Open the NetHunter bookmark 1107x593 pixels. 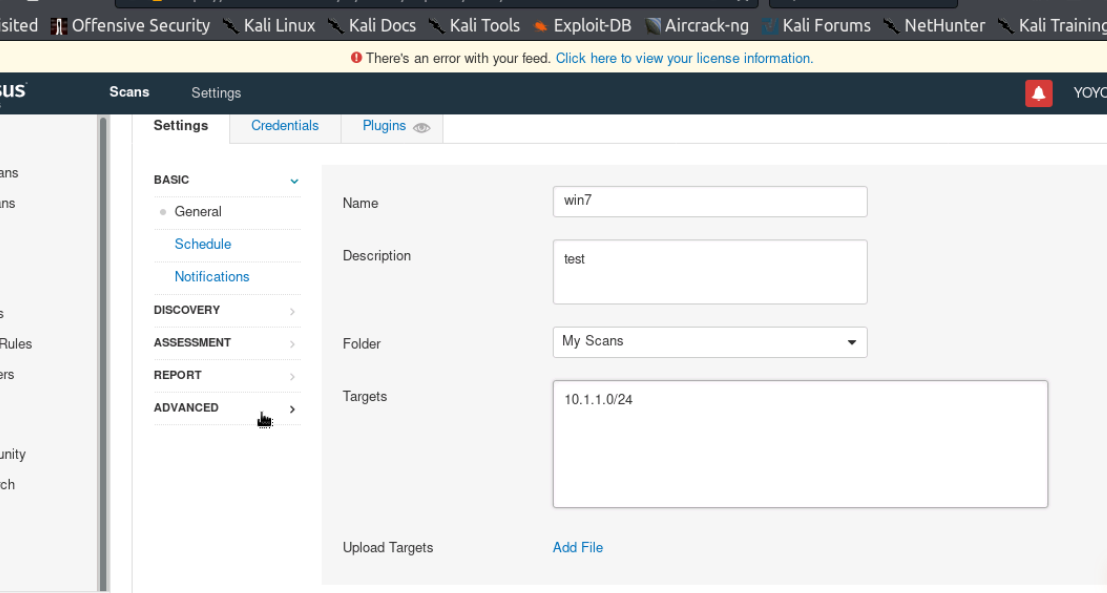[x=934, y=26]
